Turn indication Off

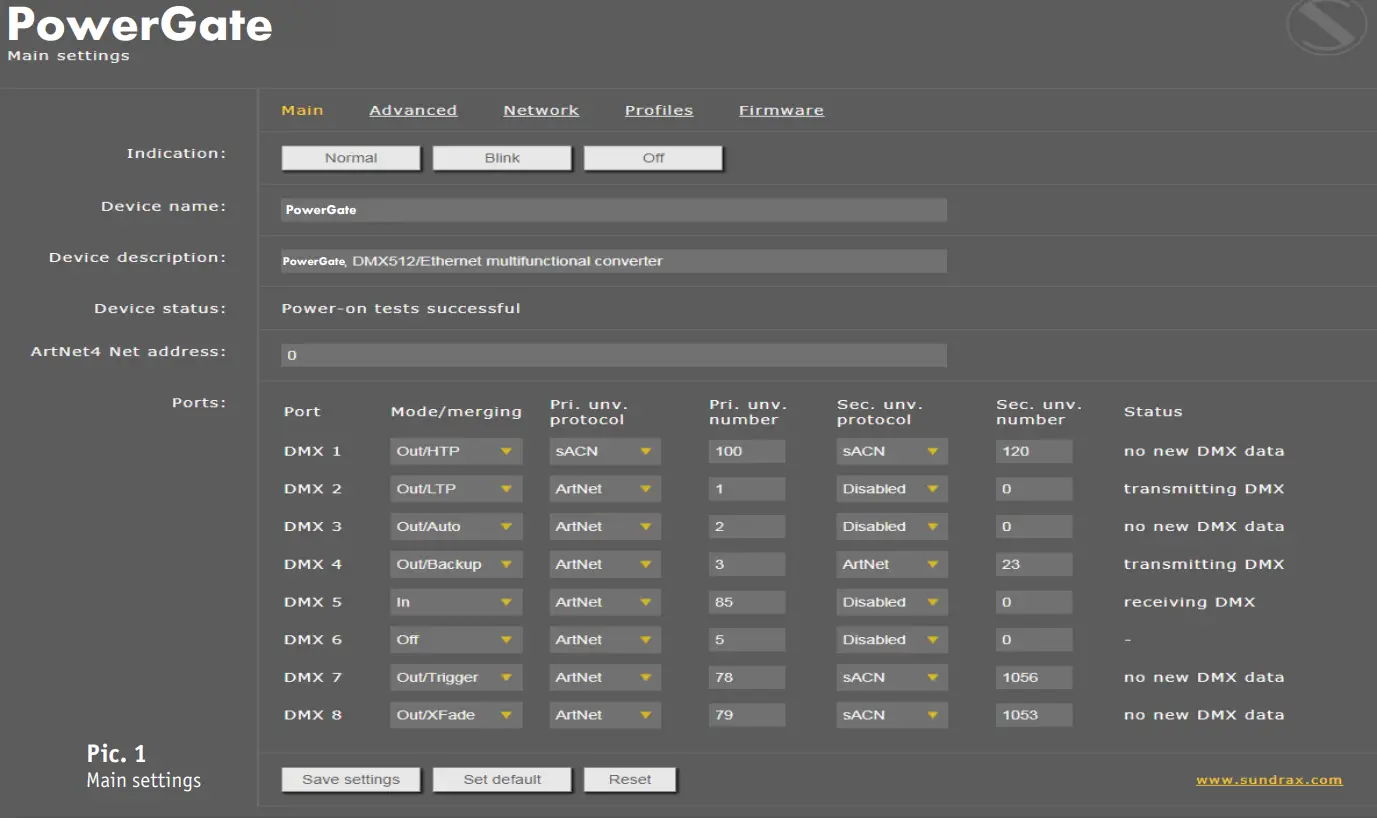coord(652,157)
